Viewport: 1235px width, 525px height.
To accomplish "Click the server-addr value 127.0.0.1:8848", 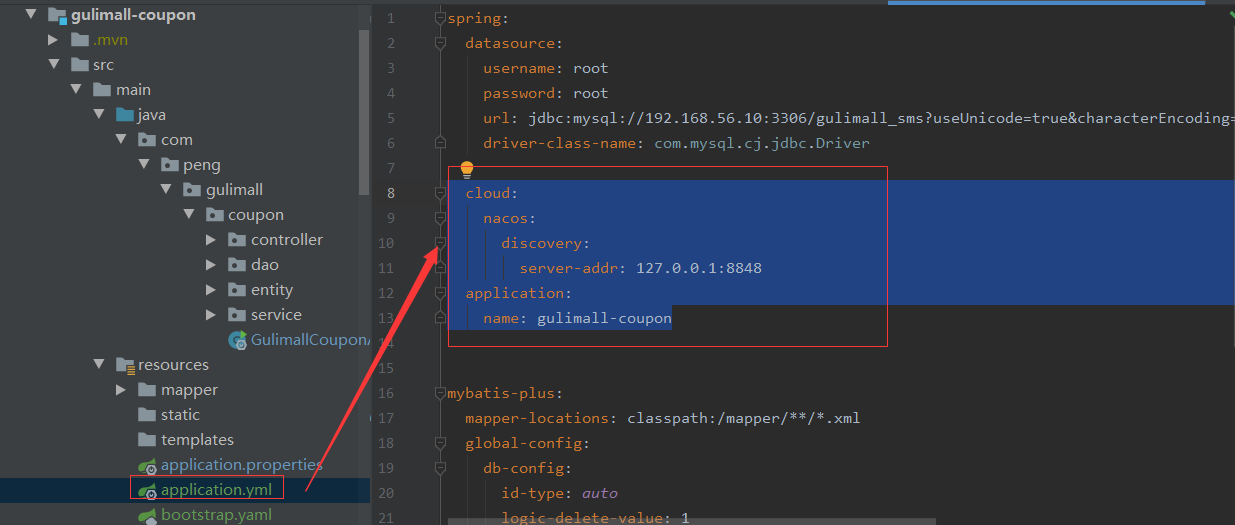I will 699,268.
